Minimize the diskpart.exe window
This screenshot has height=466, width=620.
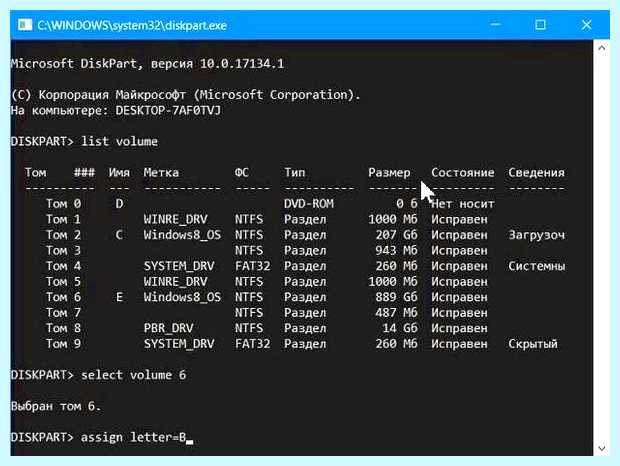click(x=495, y=25)
